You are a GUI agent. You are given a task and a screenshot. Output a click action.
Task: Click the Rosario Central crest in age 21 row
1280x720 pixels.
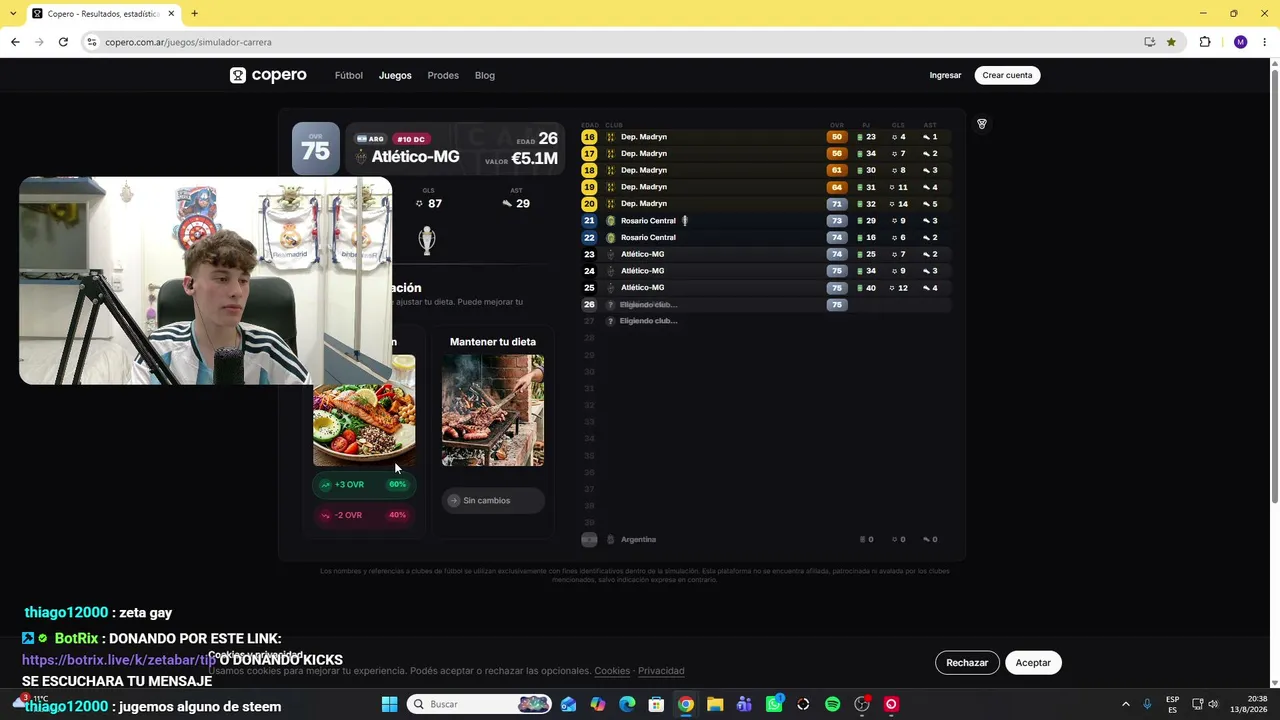[611, 221]
